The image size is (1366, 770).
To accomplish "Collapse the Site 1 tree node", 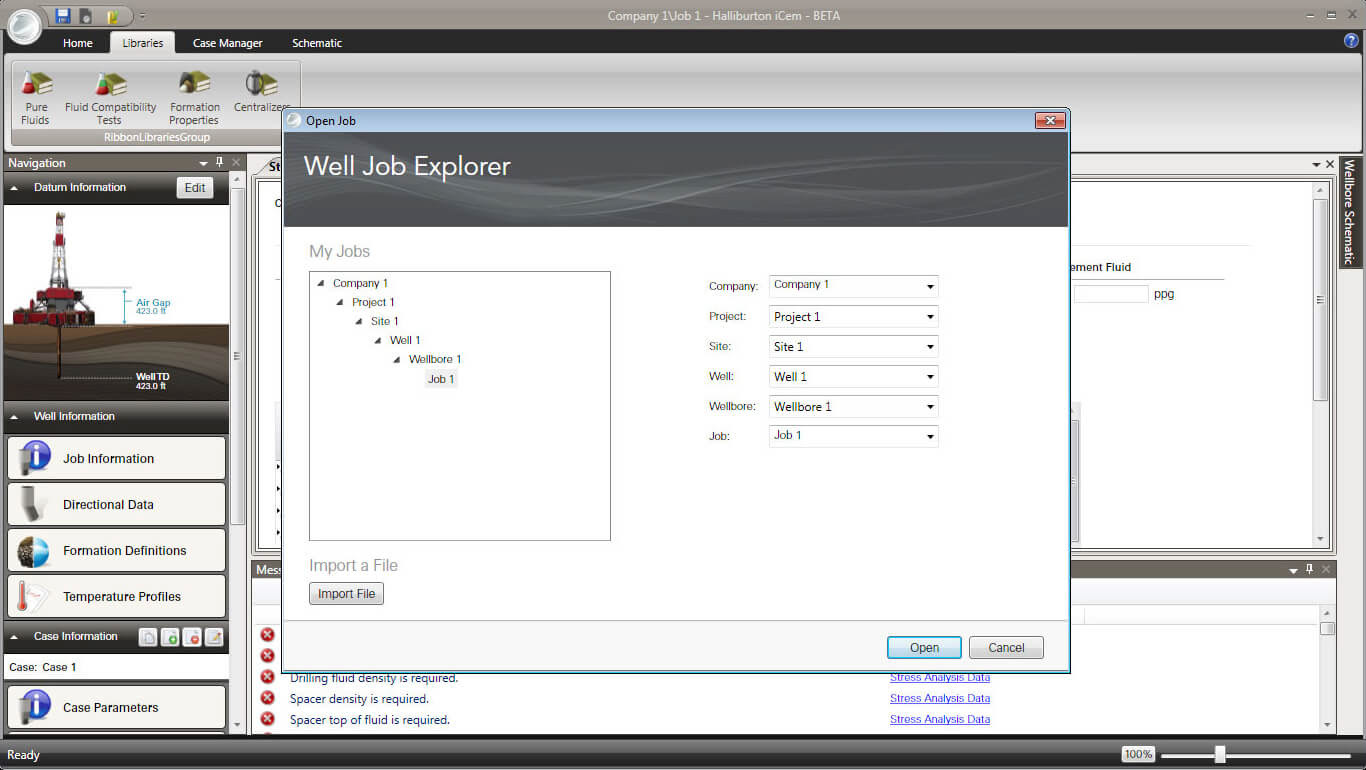I will point(359,321).
